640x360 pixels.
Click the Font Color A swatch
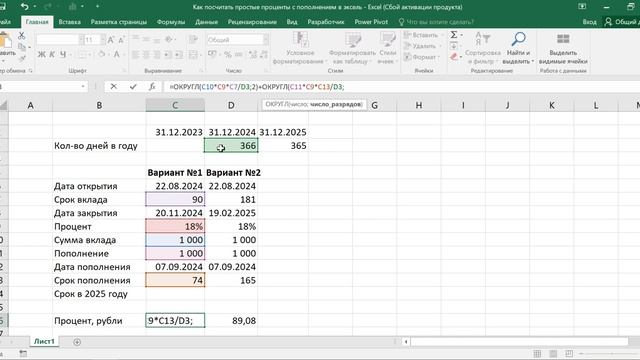click(117, 54)
